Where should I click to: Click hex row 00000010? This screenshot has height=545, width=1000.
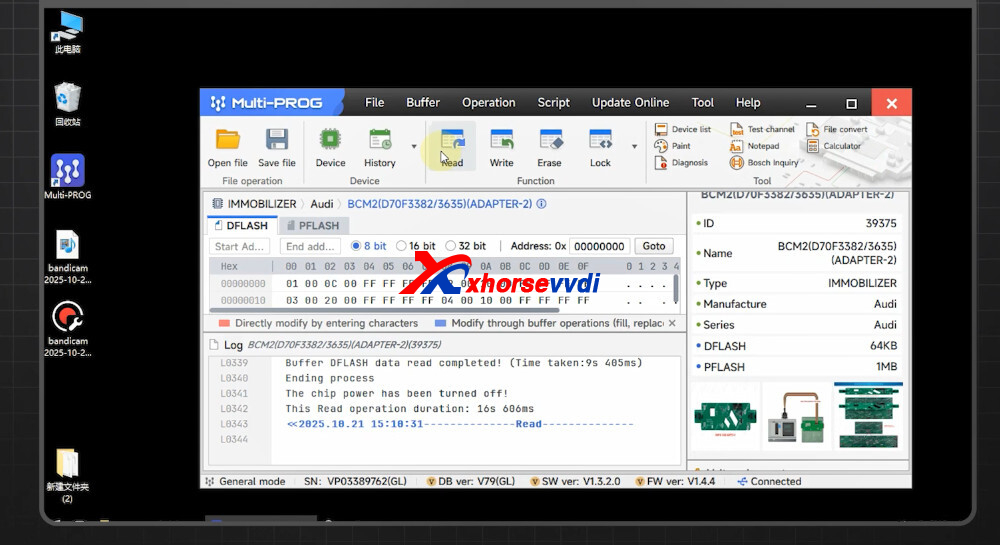(x=443, y=300)
